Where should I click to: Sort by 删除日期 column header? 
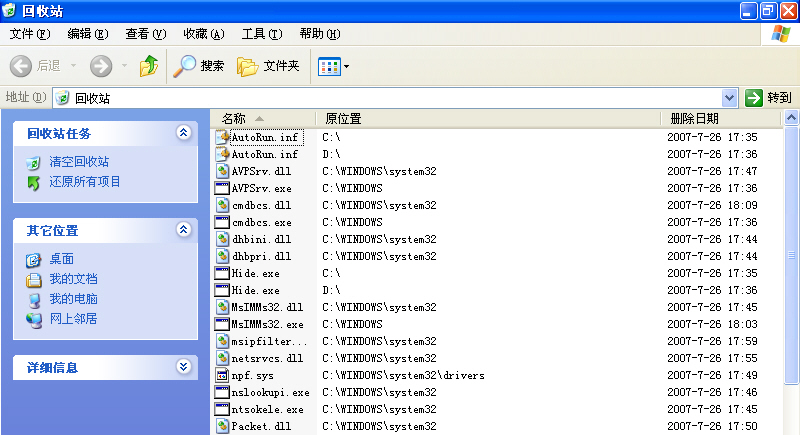pyautogui.click(x=721, y=119)
